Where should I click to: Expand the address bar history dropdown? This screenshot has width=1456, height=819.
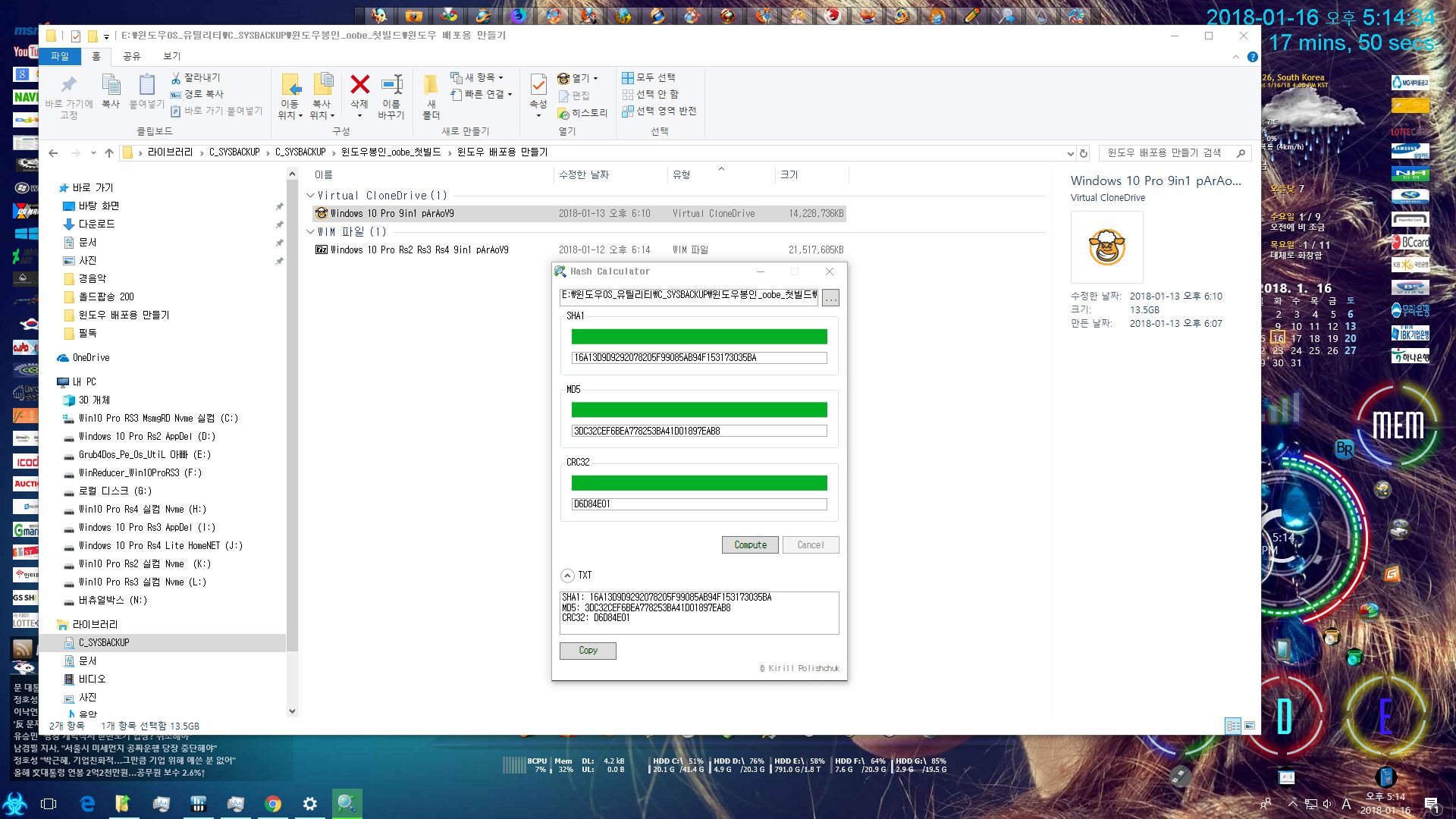[1070, 153]
